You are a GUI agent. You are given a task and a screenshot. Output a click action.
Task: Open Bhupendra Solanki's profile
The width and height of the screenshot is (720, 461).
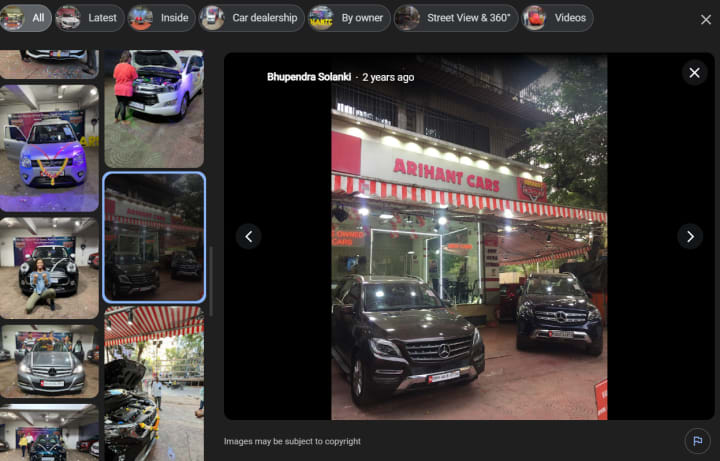[x=309, y=77]
